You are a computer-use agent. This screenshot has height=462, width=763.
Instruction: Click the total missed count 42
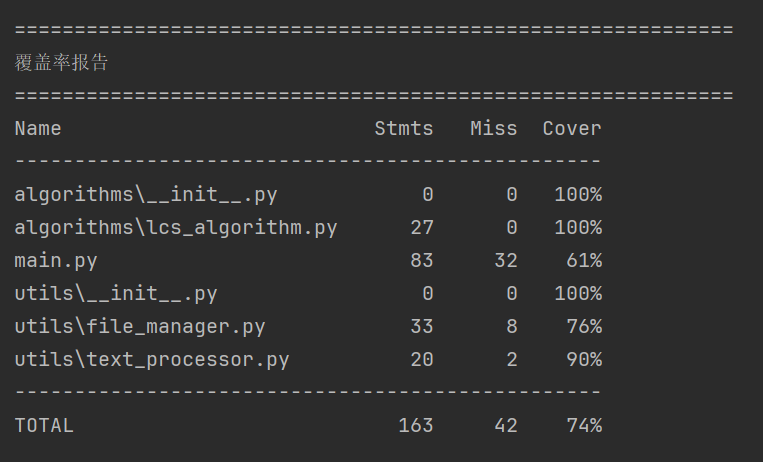point(506,425)
